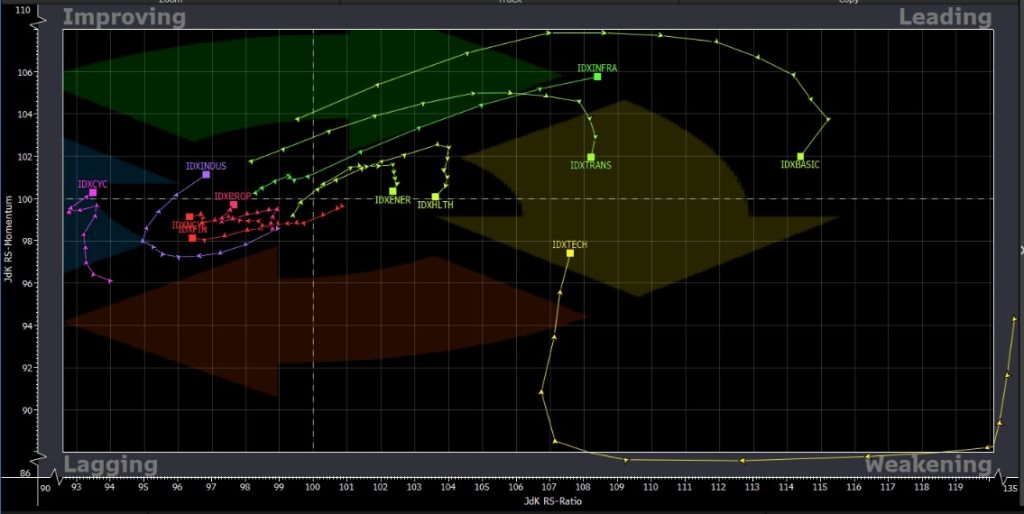The image size is (1024, 514).
Task: Click the 'Weakening' quadrant label
Action: coord(928,465)
